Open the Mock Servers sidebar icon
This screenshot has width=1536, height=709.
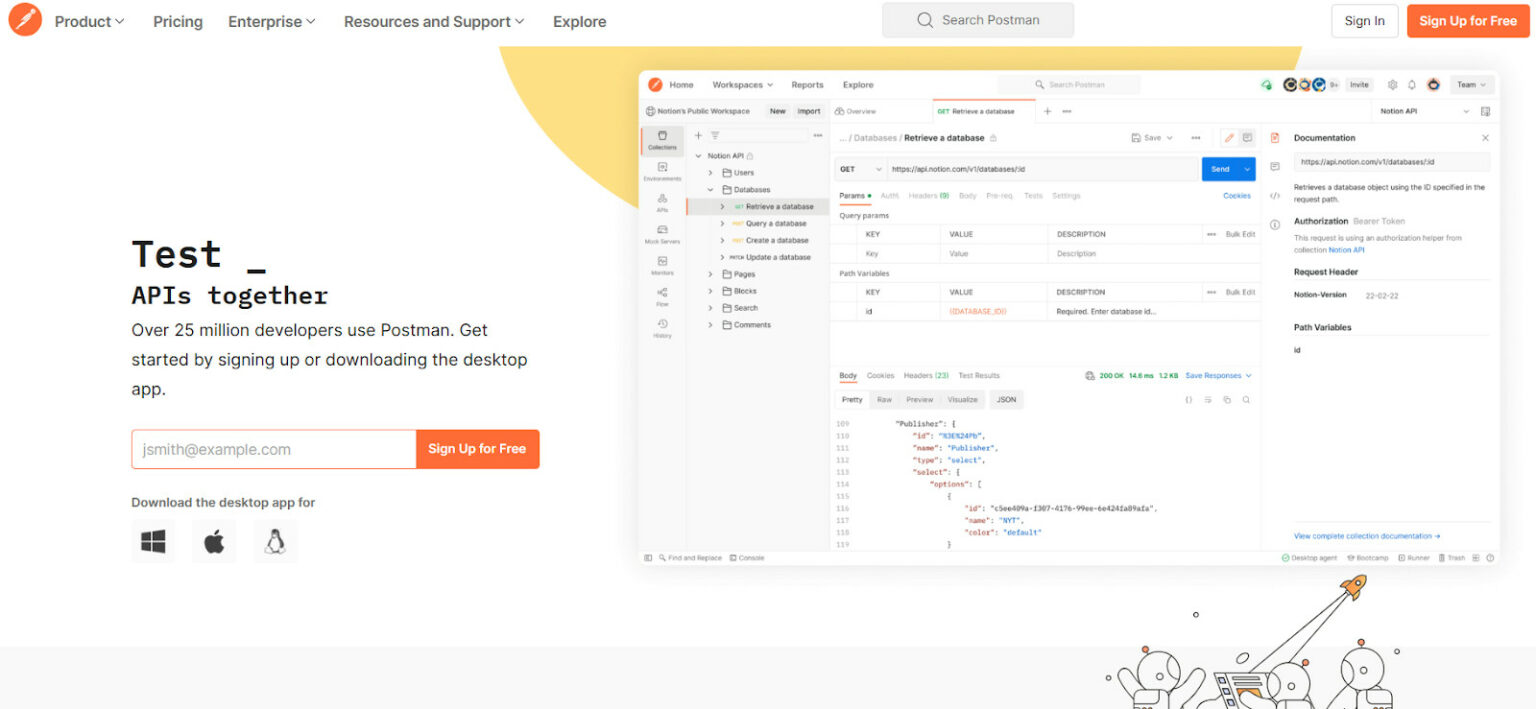coord(662,233)
